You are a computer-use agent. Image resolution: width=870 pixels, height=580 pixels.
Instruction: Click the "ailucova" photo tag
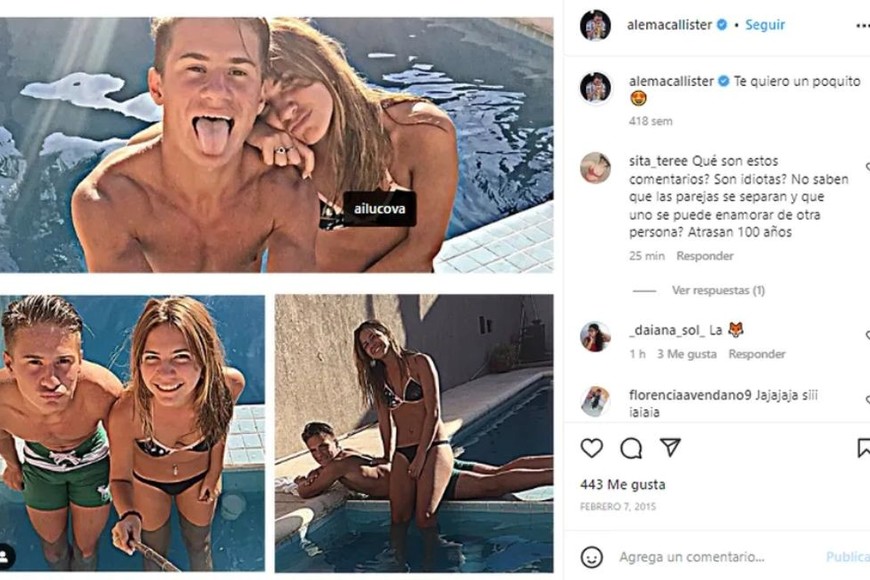[379, 209]
